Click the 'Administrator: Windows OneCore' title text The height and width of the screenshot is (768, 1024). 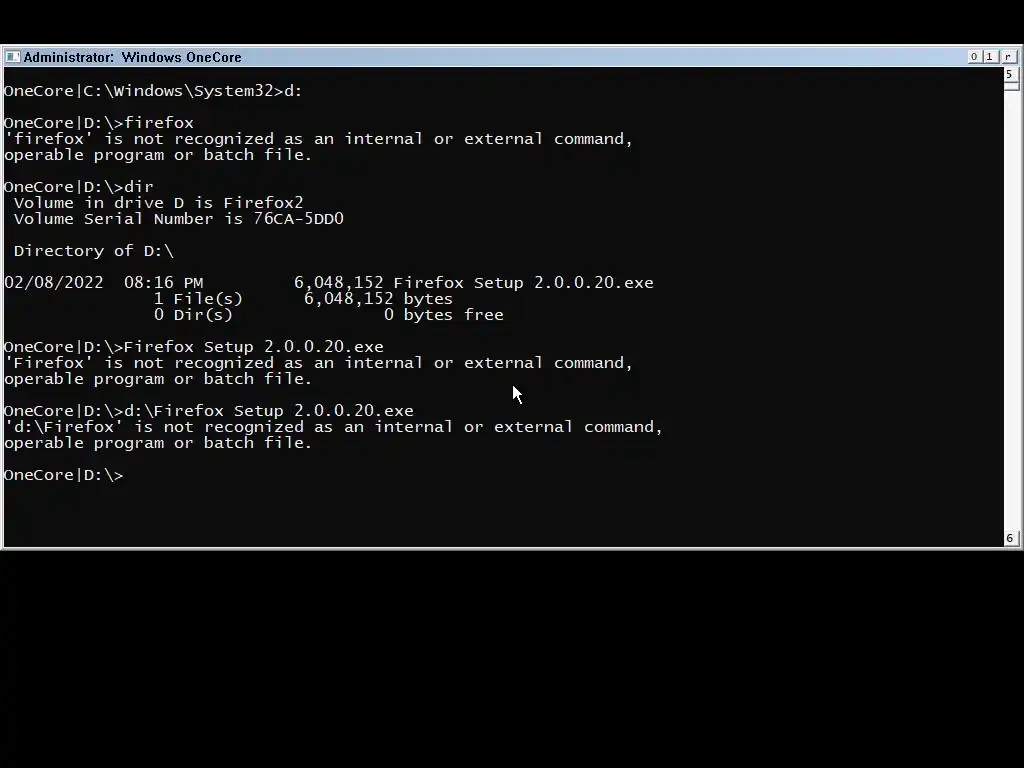pyautogui.click(x=133, y=57)
